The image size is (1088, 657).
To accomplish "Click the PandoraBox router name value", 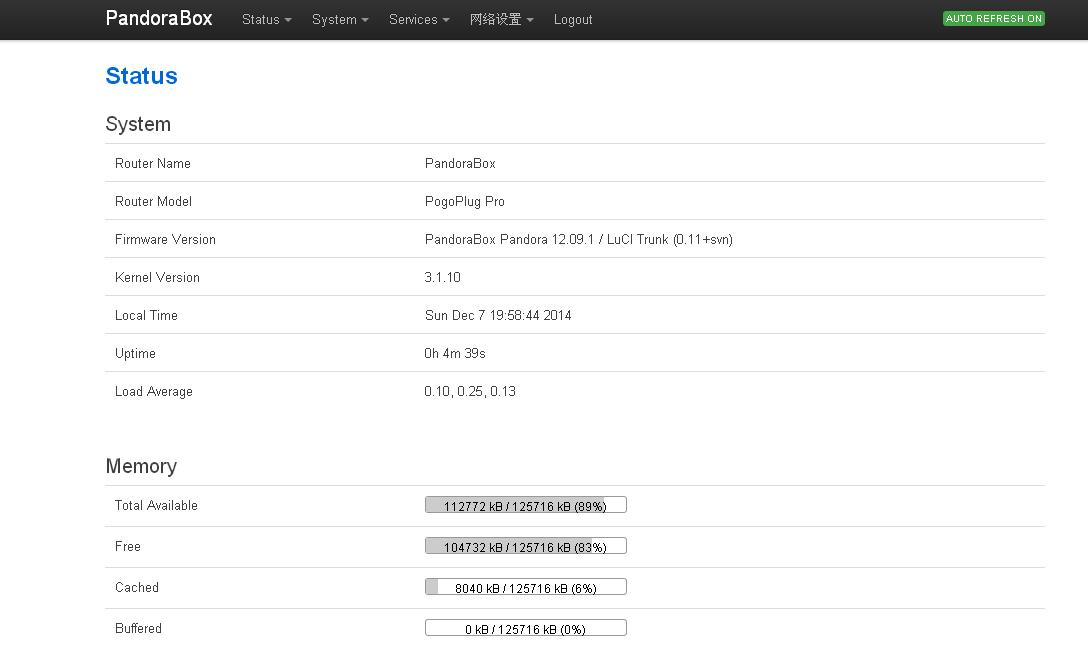I will pyautogui.click(x=460, y=163).
